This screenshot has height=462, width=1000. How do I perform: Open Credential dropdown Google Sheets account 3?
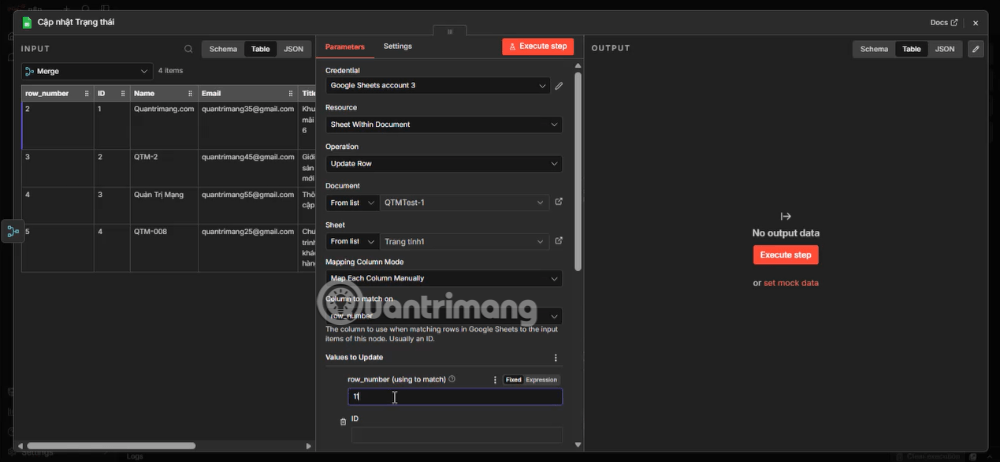point(438,86)
